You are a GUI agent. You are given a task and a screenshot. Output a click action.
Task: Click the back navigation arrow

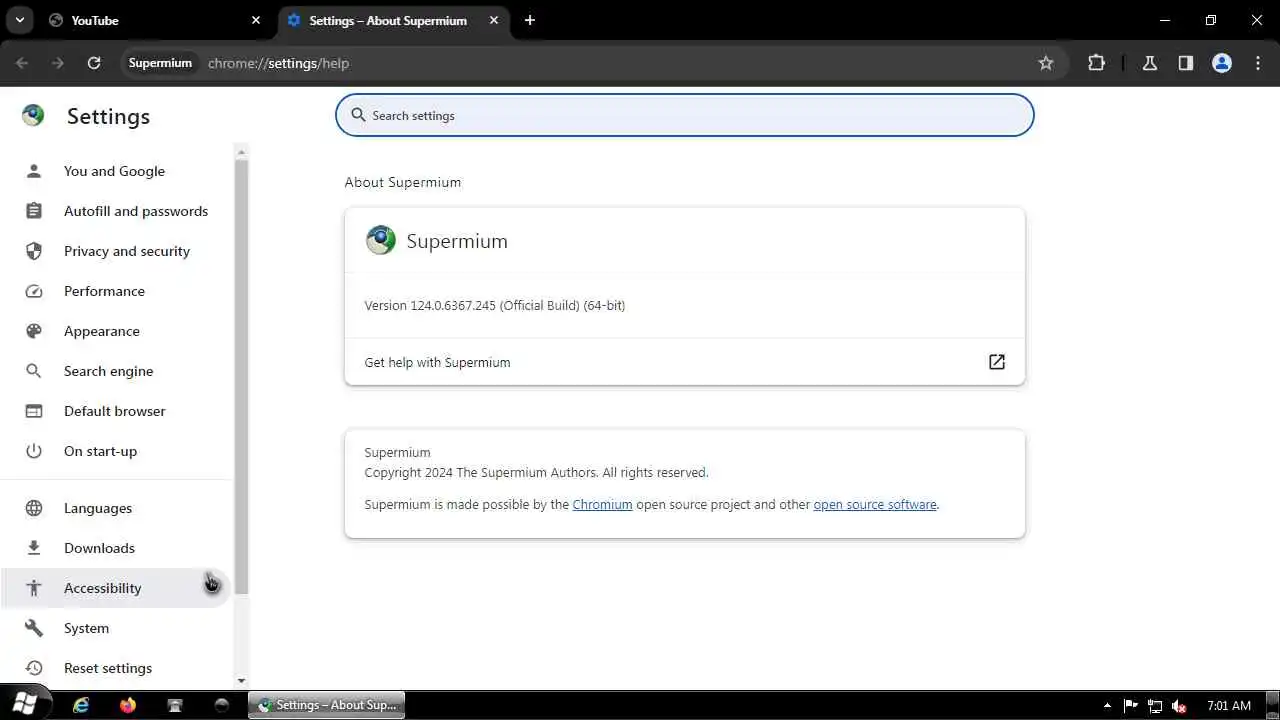point(22,63)
